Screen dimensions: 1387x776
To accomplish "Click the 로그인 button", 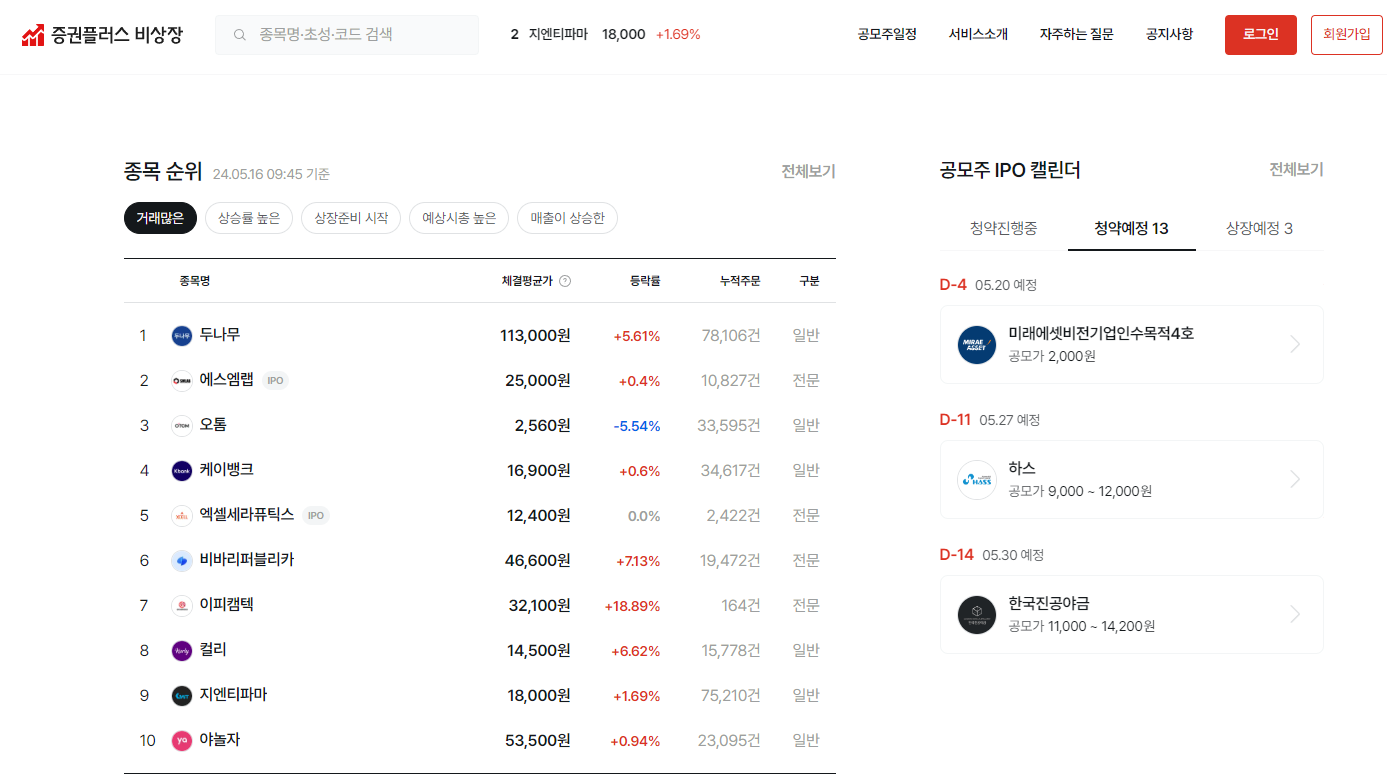I will [1260, 33].
